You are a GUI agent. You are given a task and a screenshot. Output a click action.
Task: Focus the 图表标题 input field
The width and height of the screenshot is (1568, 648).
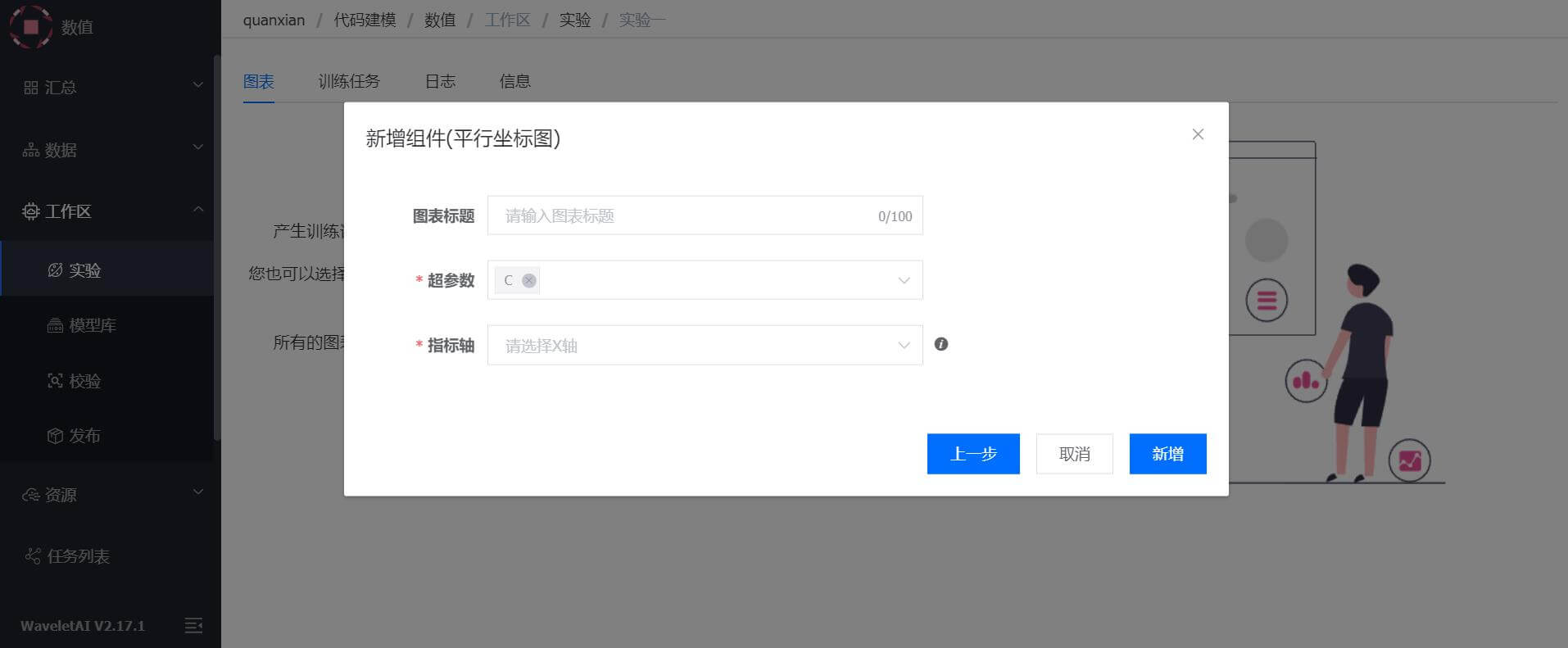(x=705, y=215)
